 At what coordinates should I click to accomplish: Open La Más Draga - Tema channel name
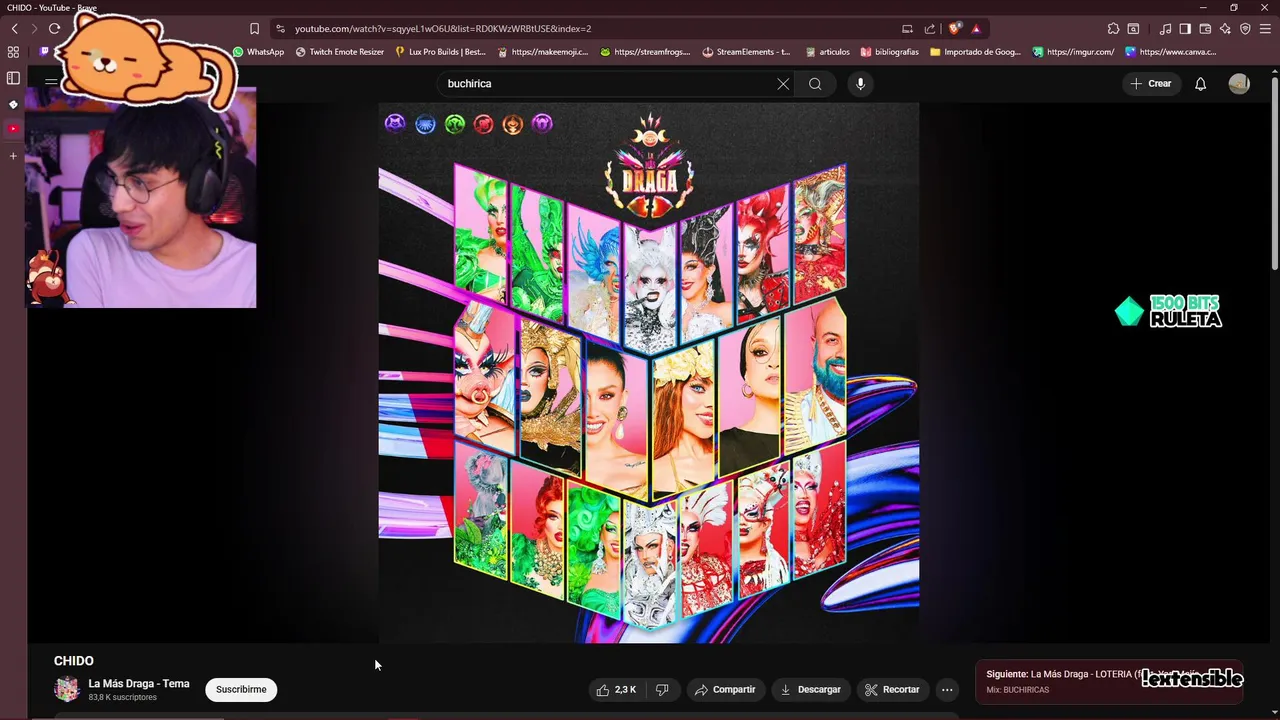coord(139,684)
